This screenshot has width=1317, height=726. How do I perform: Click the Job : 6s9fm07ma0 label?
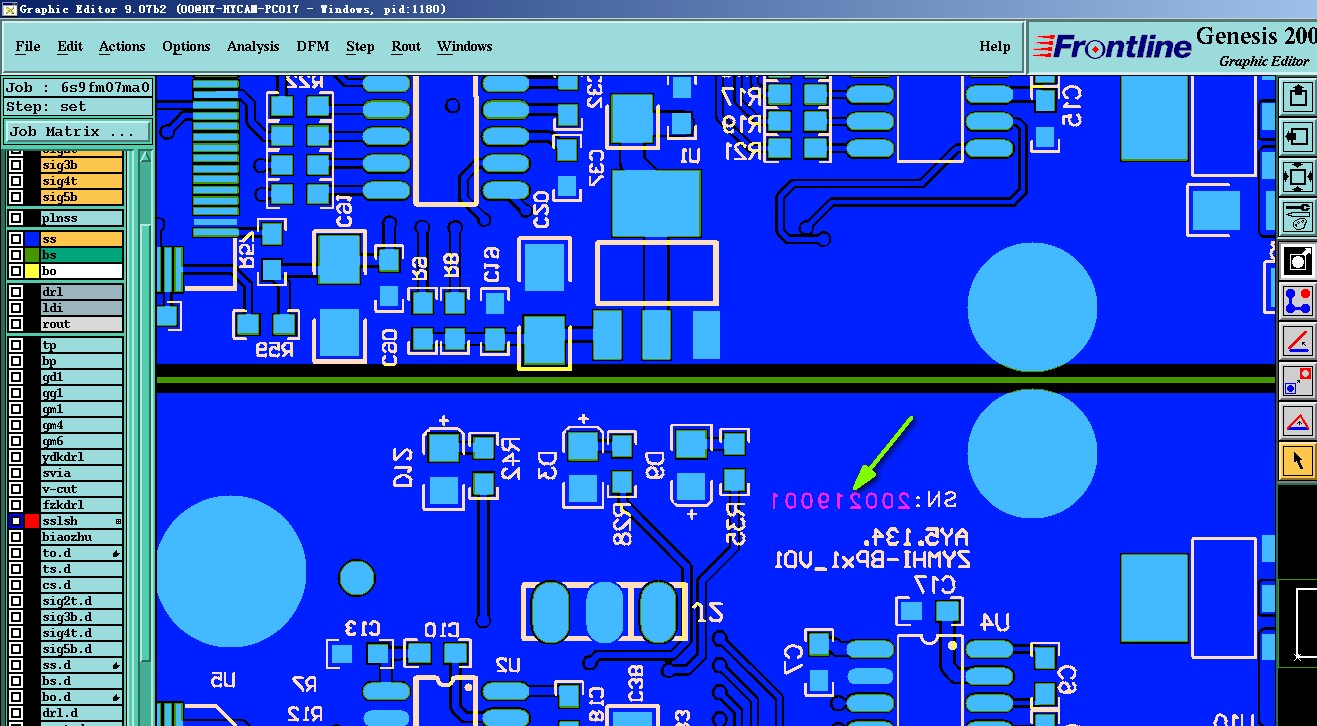click(78, 87)
